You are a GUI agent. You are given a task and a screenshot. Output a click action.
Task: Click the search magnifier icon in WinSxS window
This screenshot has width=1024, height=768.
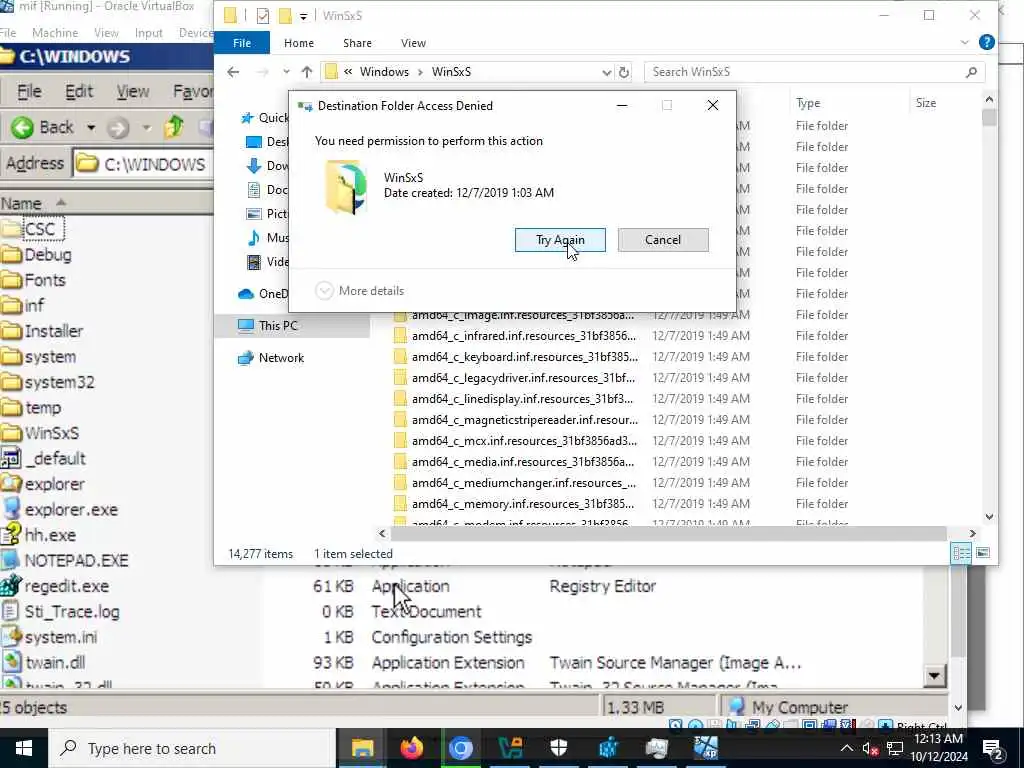coord(972,72)
